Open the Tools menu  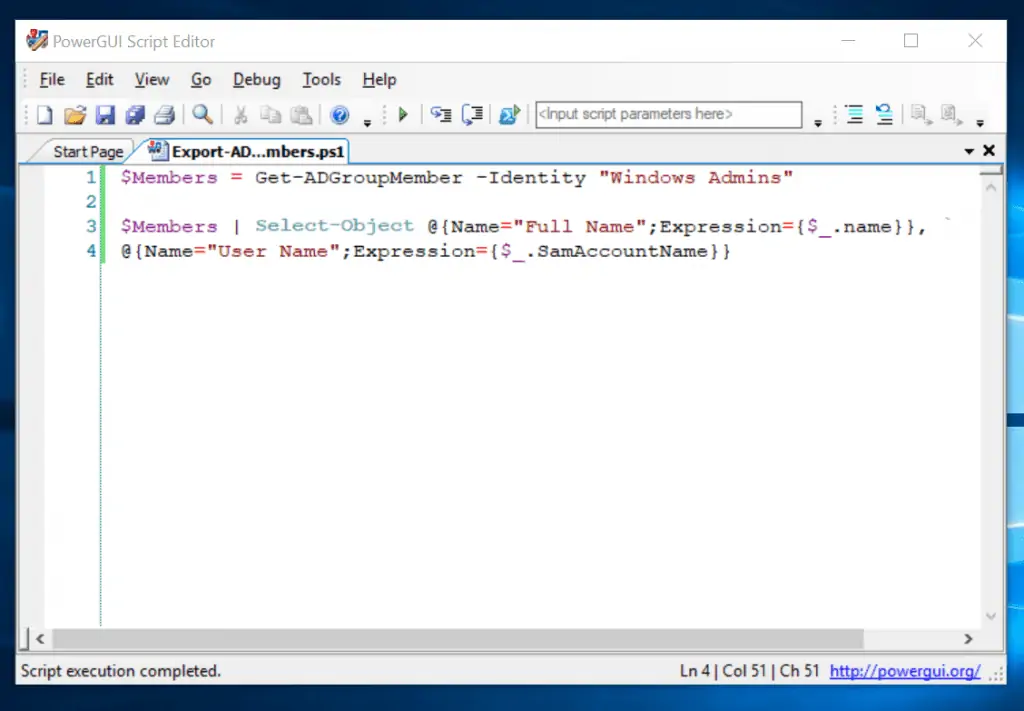point(321,80)
